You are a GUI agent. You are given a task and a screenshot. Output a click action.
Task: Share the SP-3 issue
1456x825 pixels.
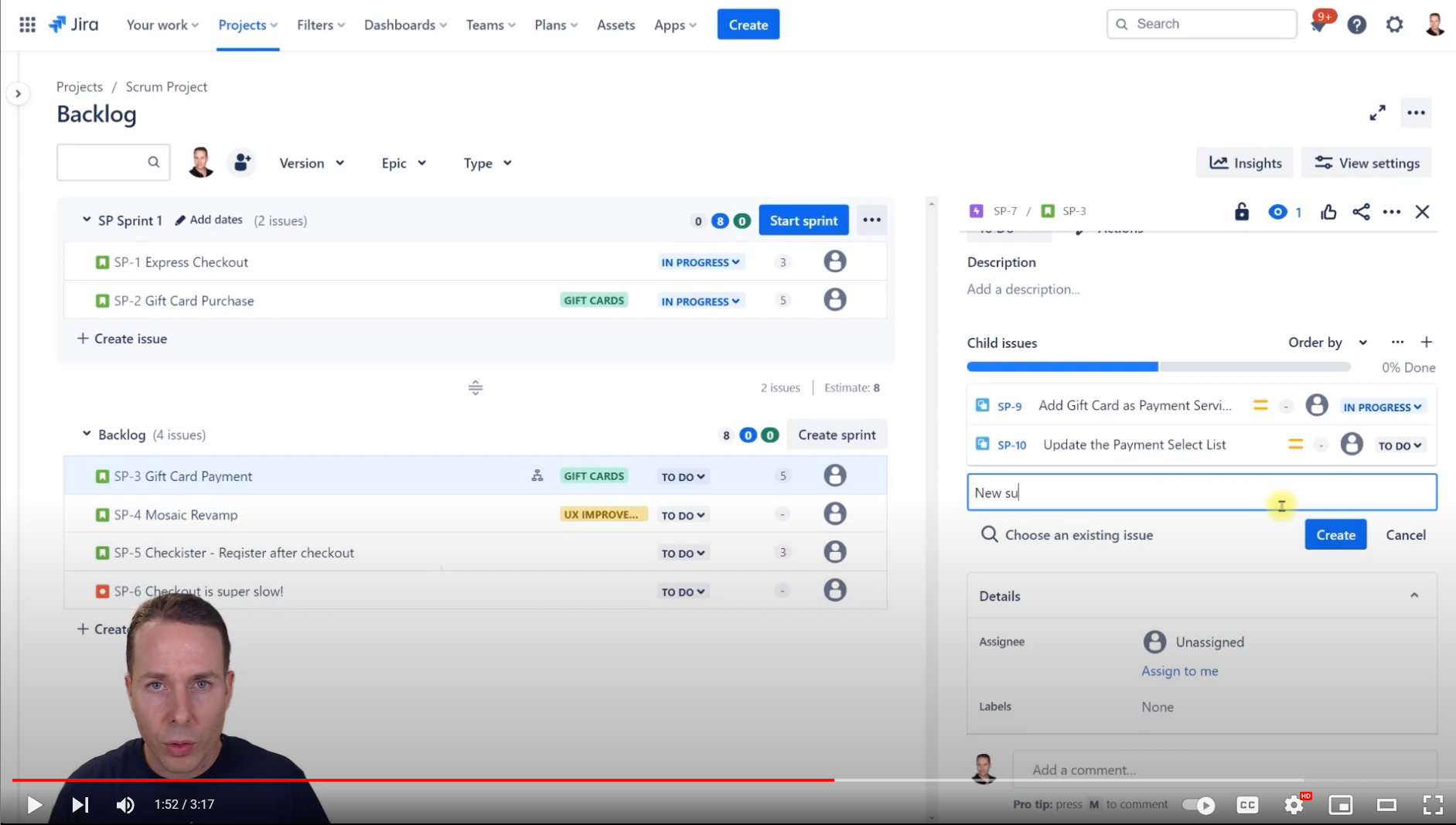[1361, 212]
